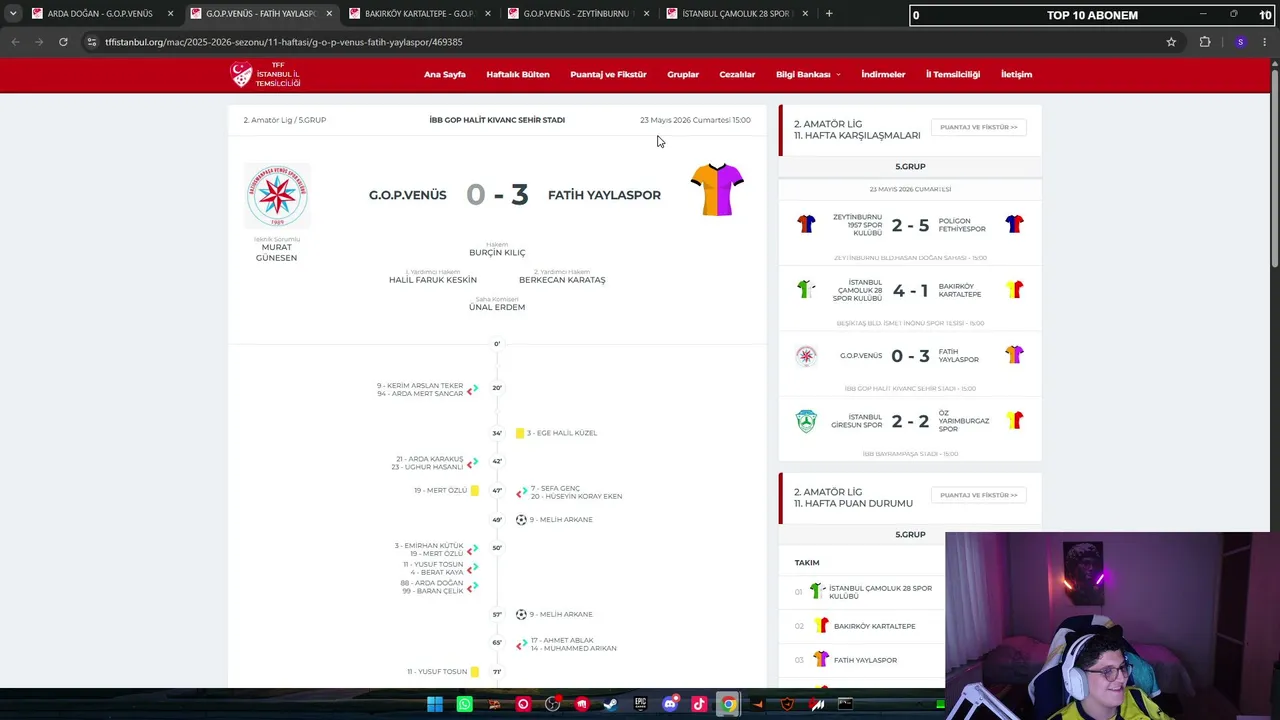Click player name 19 - Mert Özlü at 47'
The height and width of the screenshot is (720, 1280).
click(x=441, y=491)
